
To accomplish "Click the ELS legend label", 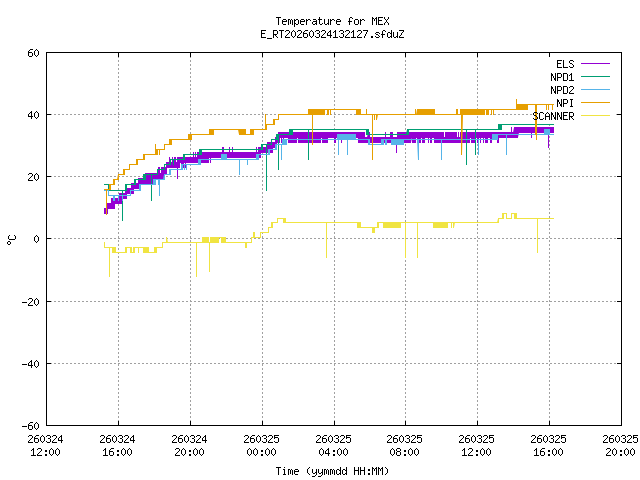I will (564, 63).
